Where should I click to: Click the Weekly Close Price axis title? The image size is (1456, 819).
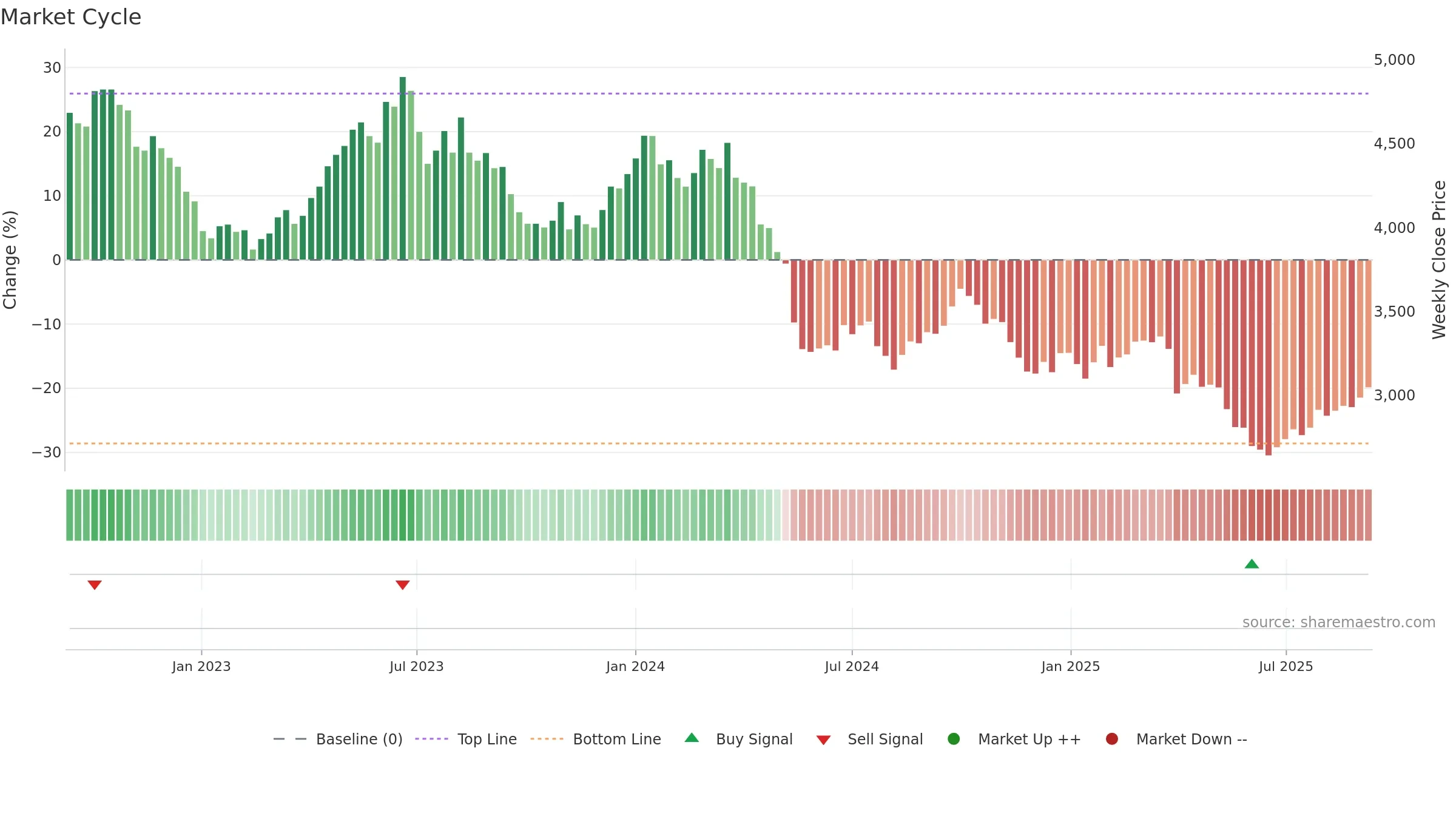(x=1440, y=260)
